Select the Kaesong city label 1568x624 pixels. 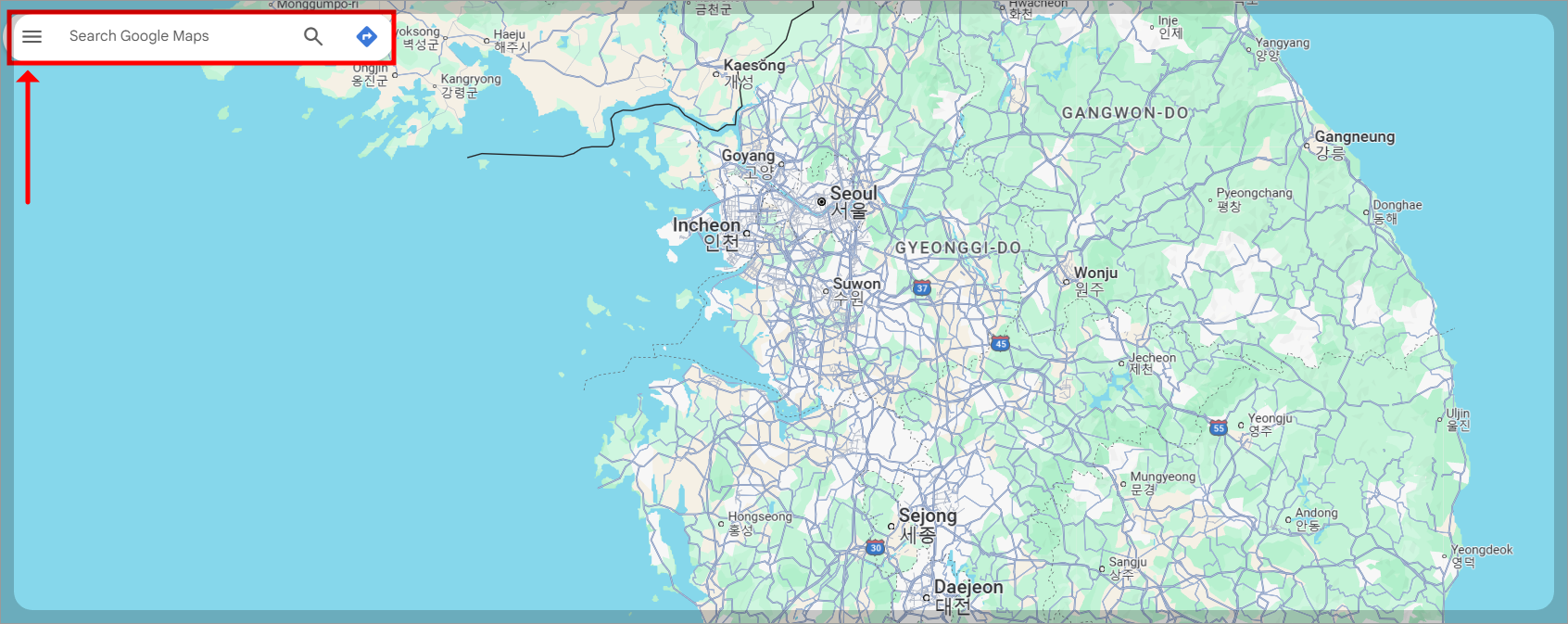(x=753, y=72)
